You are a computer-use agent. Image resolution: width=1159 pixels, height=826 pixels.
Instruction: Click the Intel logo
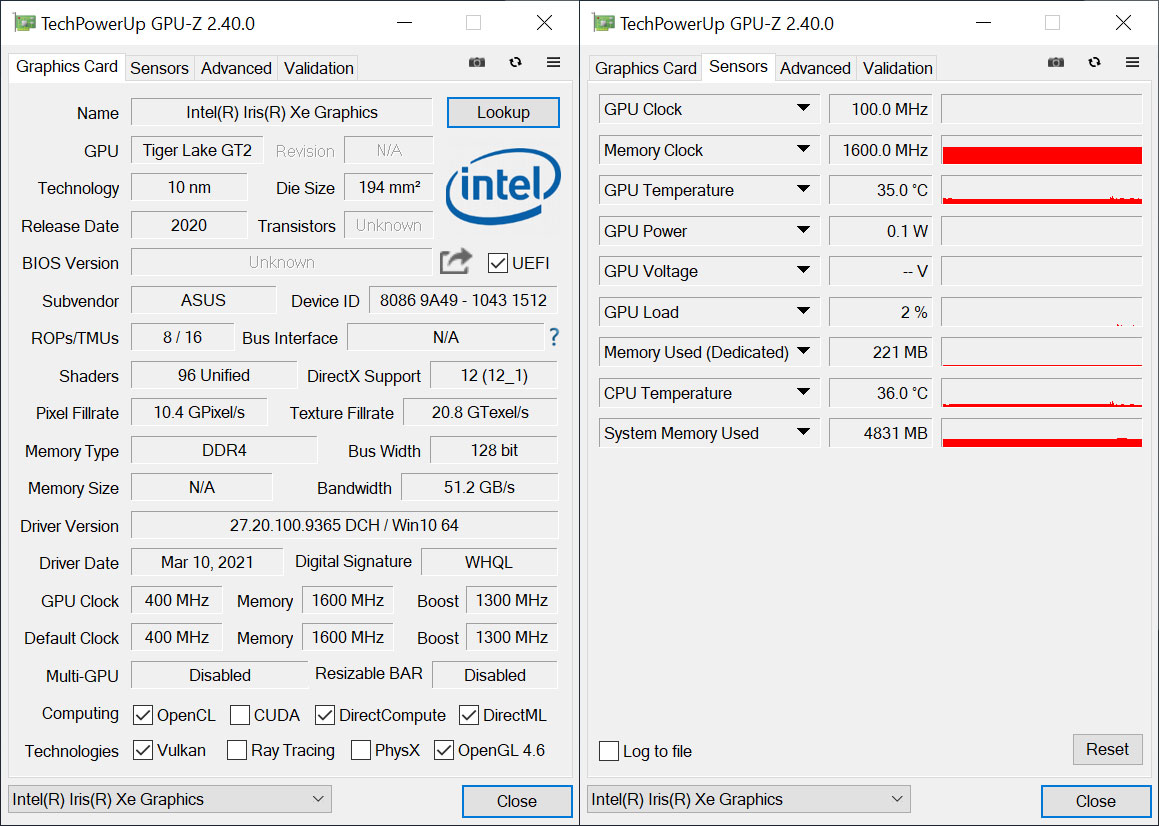coord(503,186)
